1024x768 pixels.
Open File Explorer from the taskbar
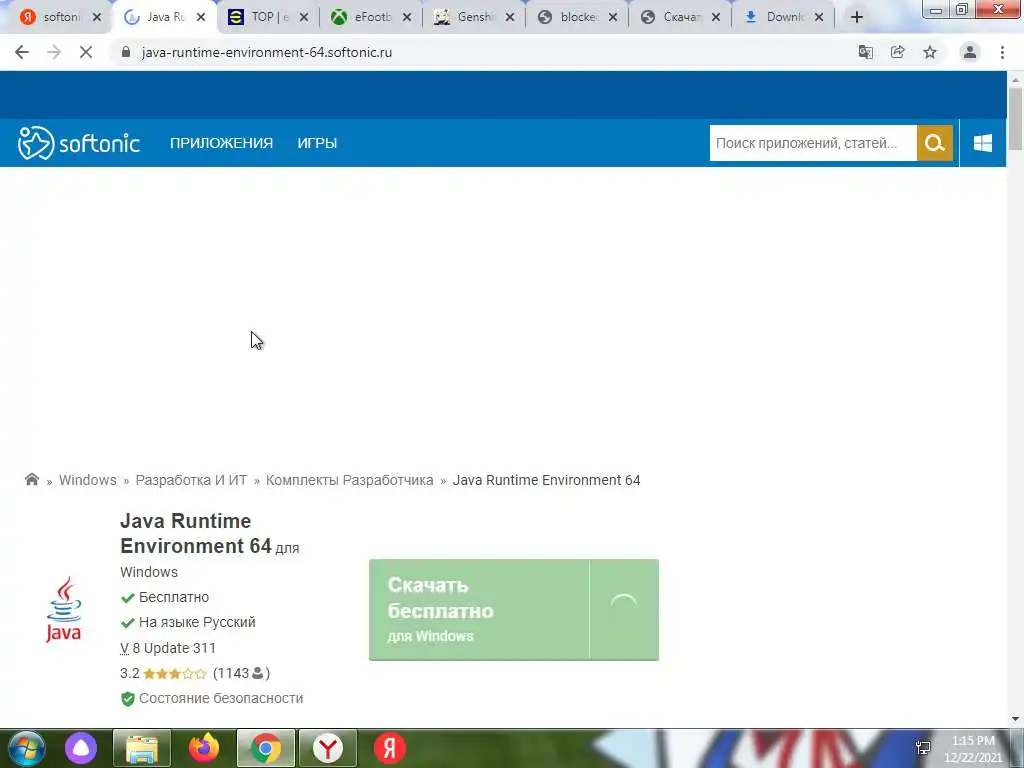pyautogui.click(x=142, y=748)
